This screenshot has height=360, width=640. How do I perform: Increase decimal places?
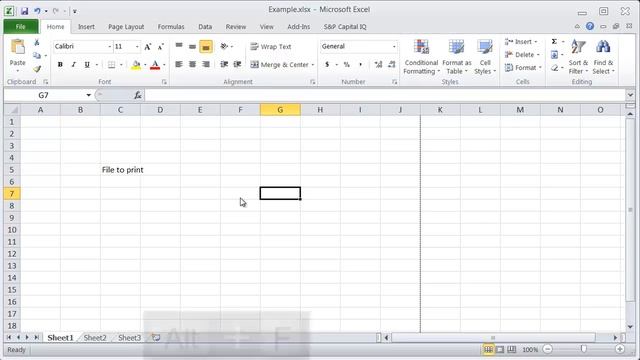pyautogui.click(x=378, y=64)
